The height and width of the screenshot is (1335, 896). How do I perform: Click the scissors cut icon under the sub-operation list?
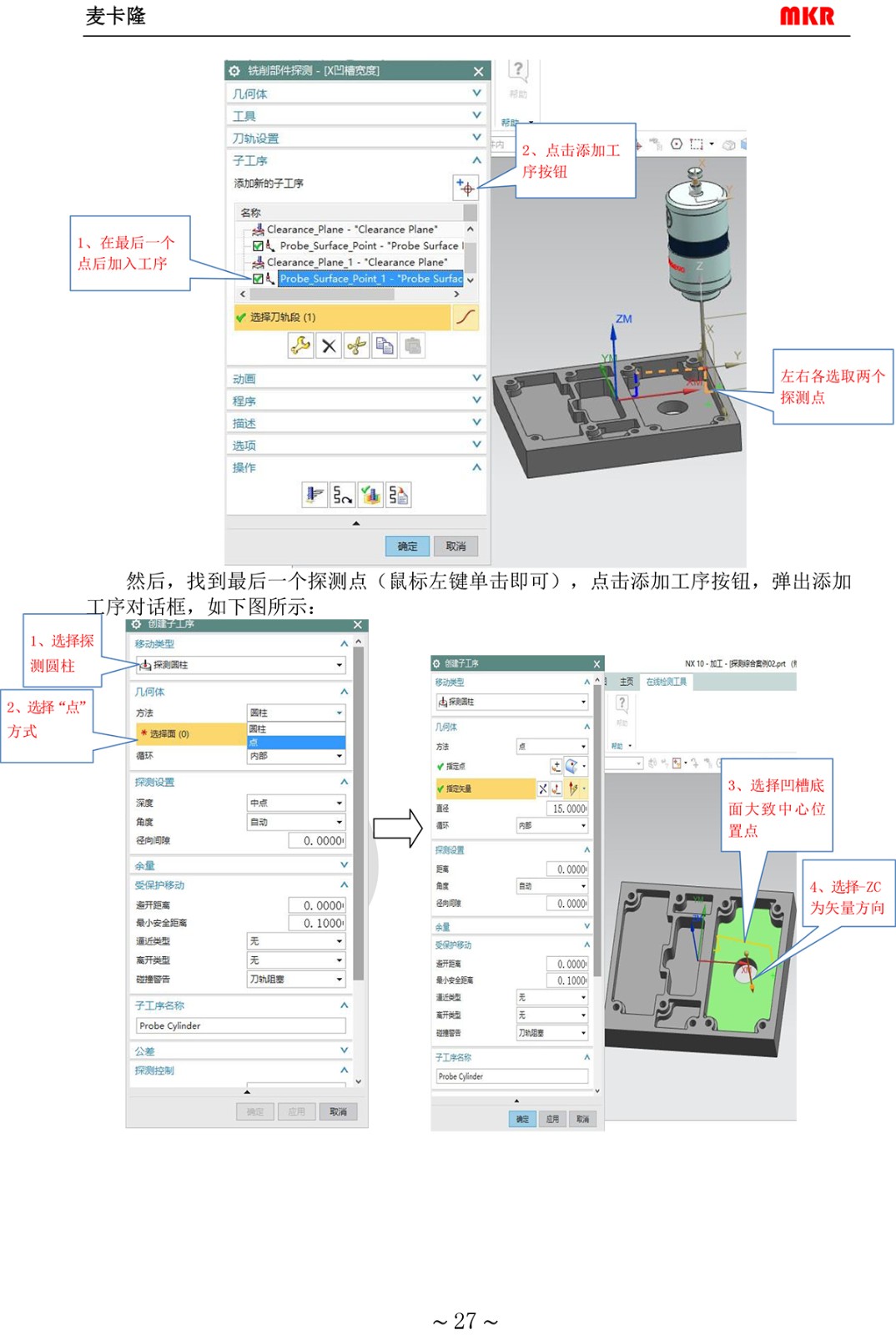click(x=357, y=345)
